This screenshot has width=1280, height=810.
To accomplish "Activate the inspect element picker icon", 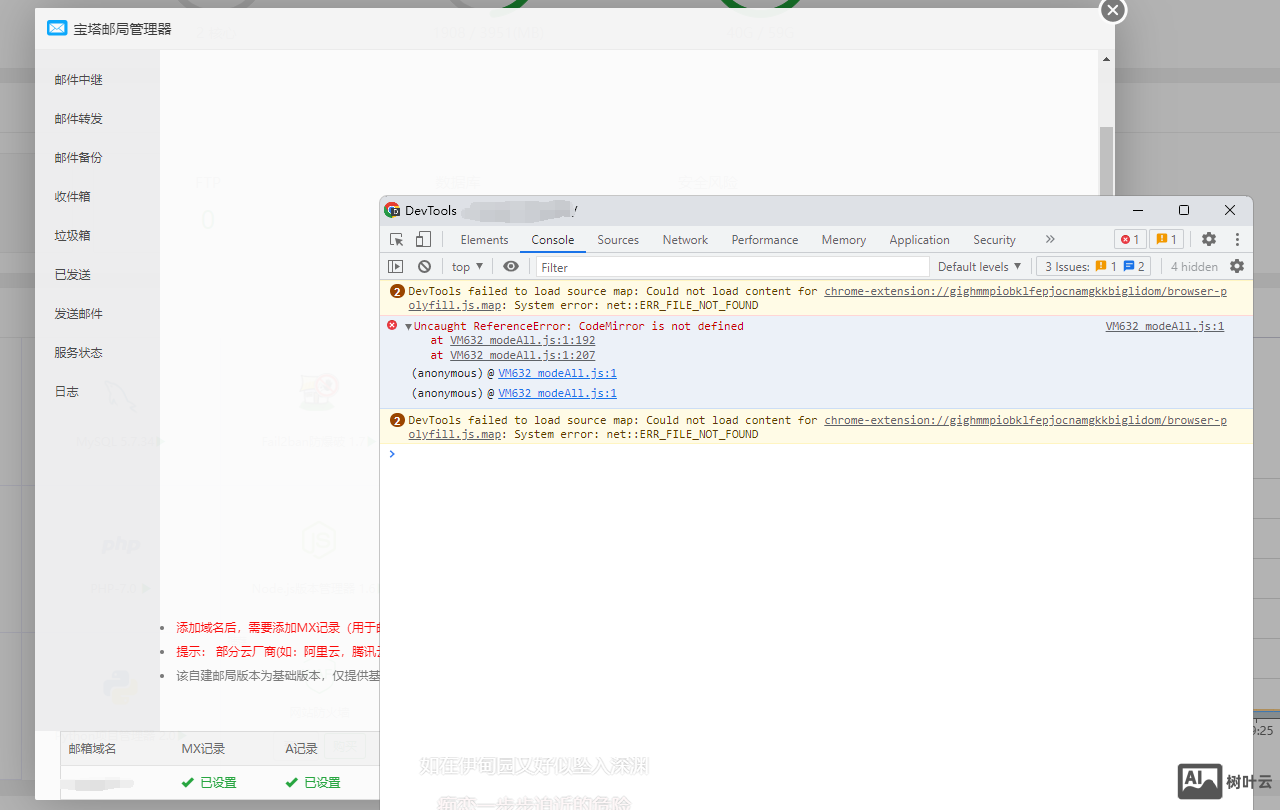I will point(397,240).
